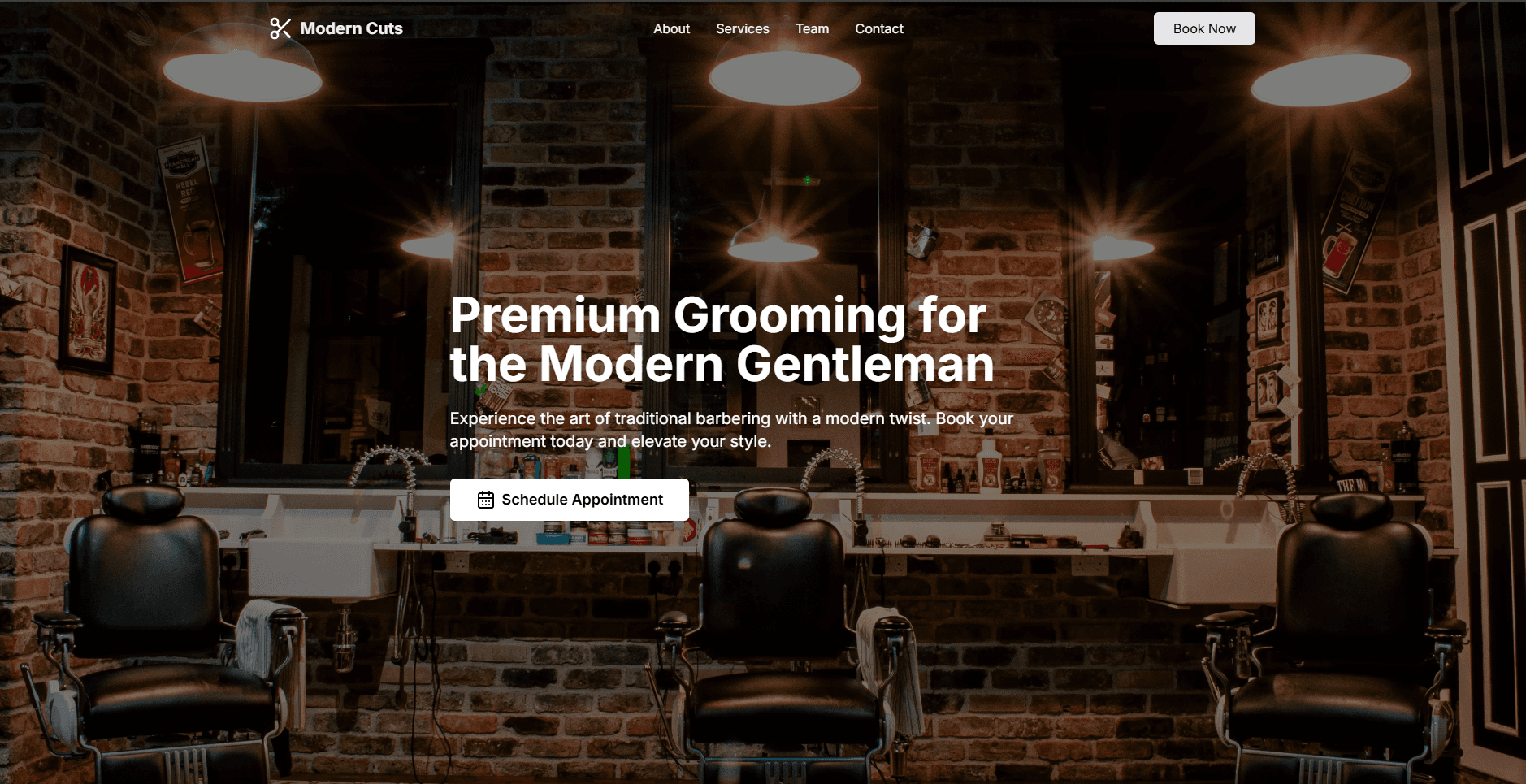Screen dimensions: 1526x784
Task: Click the Book Now button
Action: tap(1204, 28)
